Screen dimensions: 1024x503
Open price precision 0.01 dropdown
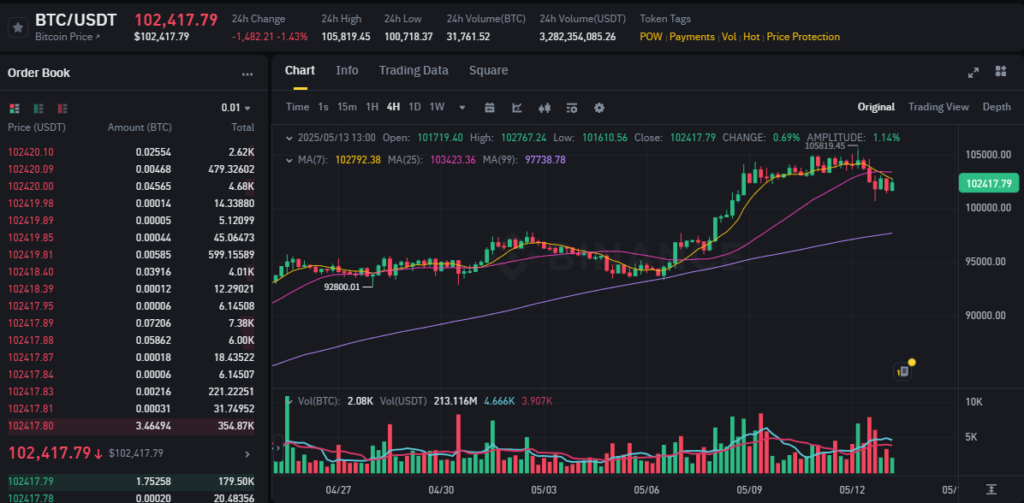tap(236, 108)
